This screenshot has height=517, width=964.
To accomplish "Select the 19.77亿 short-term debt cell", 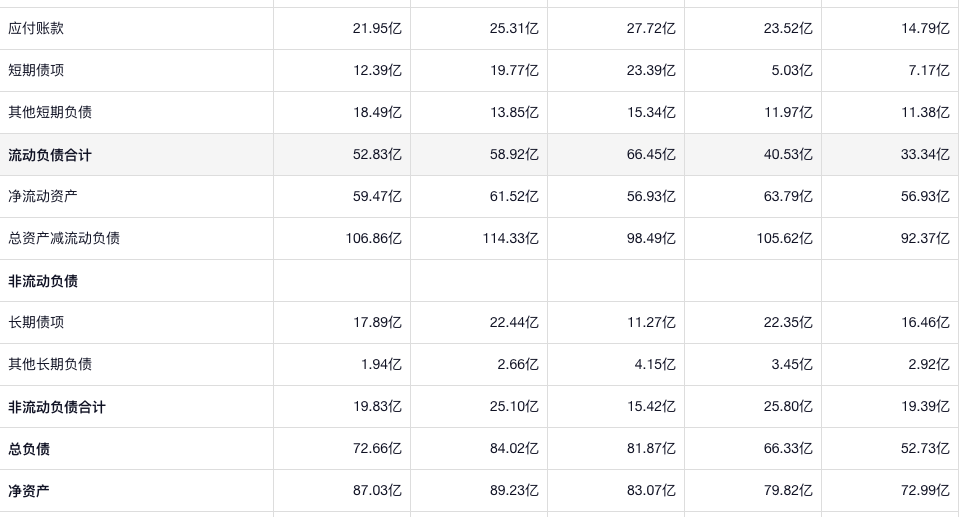I will [514, 70].
